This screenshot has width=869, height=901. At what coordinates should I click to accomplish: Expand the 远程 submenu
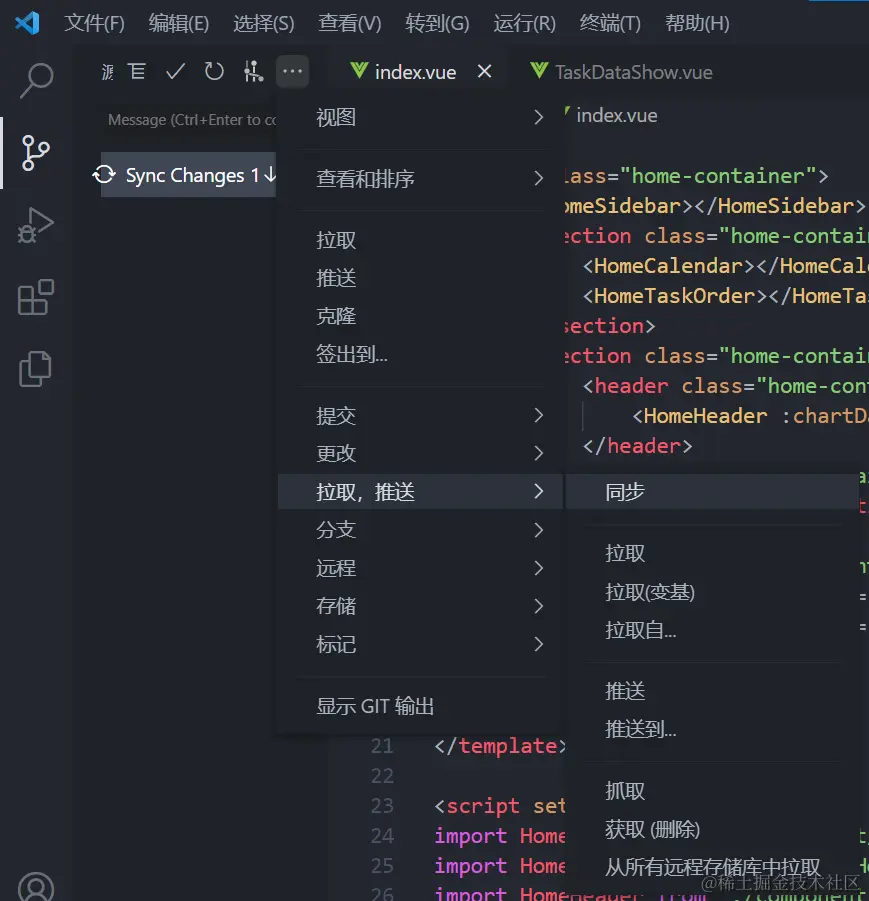pos(420,568)
